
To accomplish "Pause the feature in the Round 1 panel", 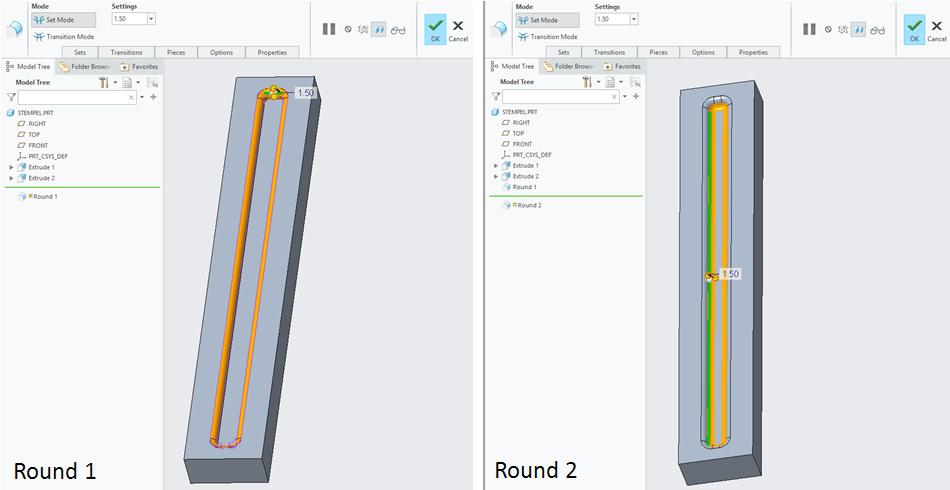I will 329,29.
